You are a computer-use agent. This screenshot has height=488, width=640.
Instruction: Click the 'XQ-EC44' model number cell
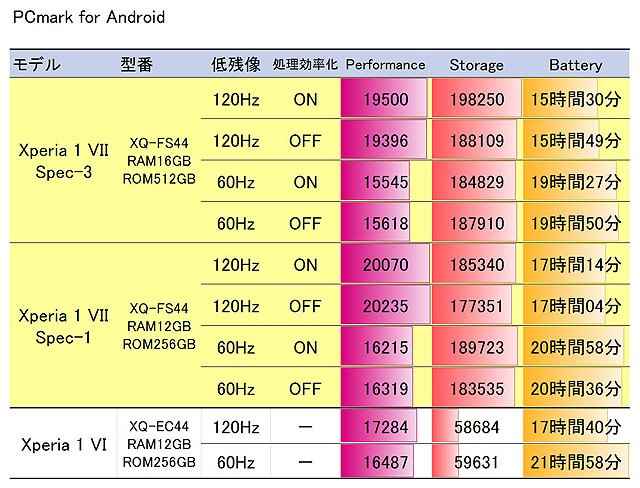pos(159,426)
